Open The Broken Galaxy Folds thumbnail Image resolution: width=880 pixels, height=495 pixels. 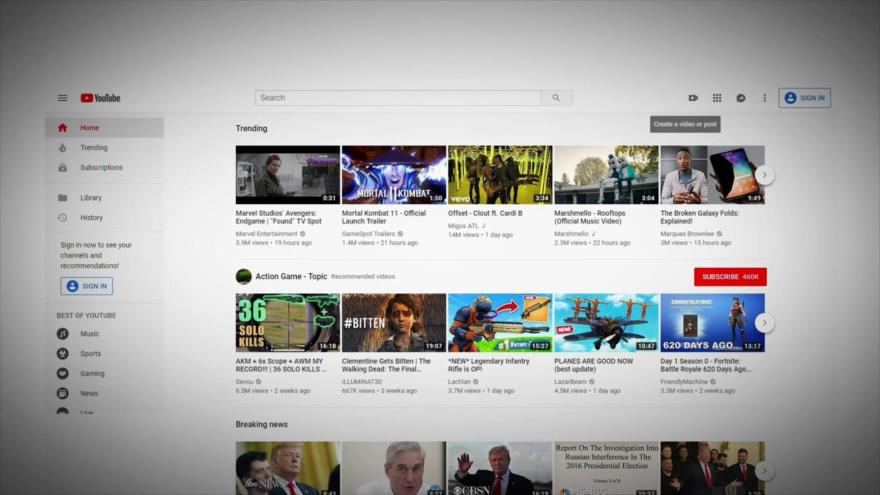(x=713, y=175)
